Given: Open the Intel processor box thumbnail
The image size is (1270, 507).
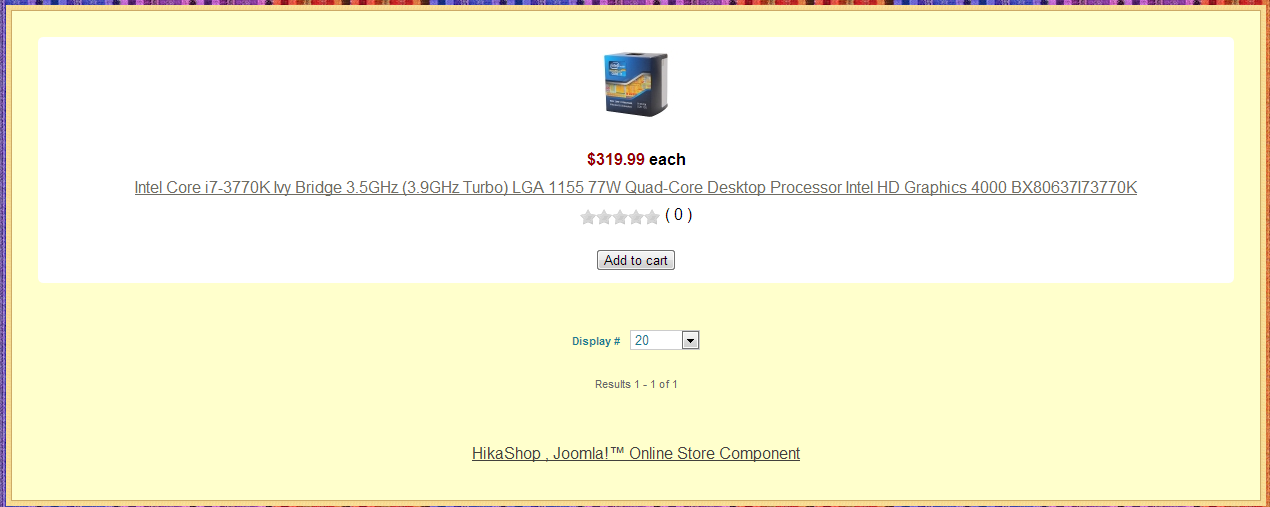Looking at the screenshot, I should tap(636, 84).
